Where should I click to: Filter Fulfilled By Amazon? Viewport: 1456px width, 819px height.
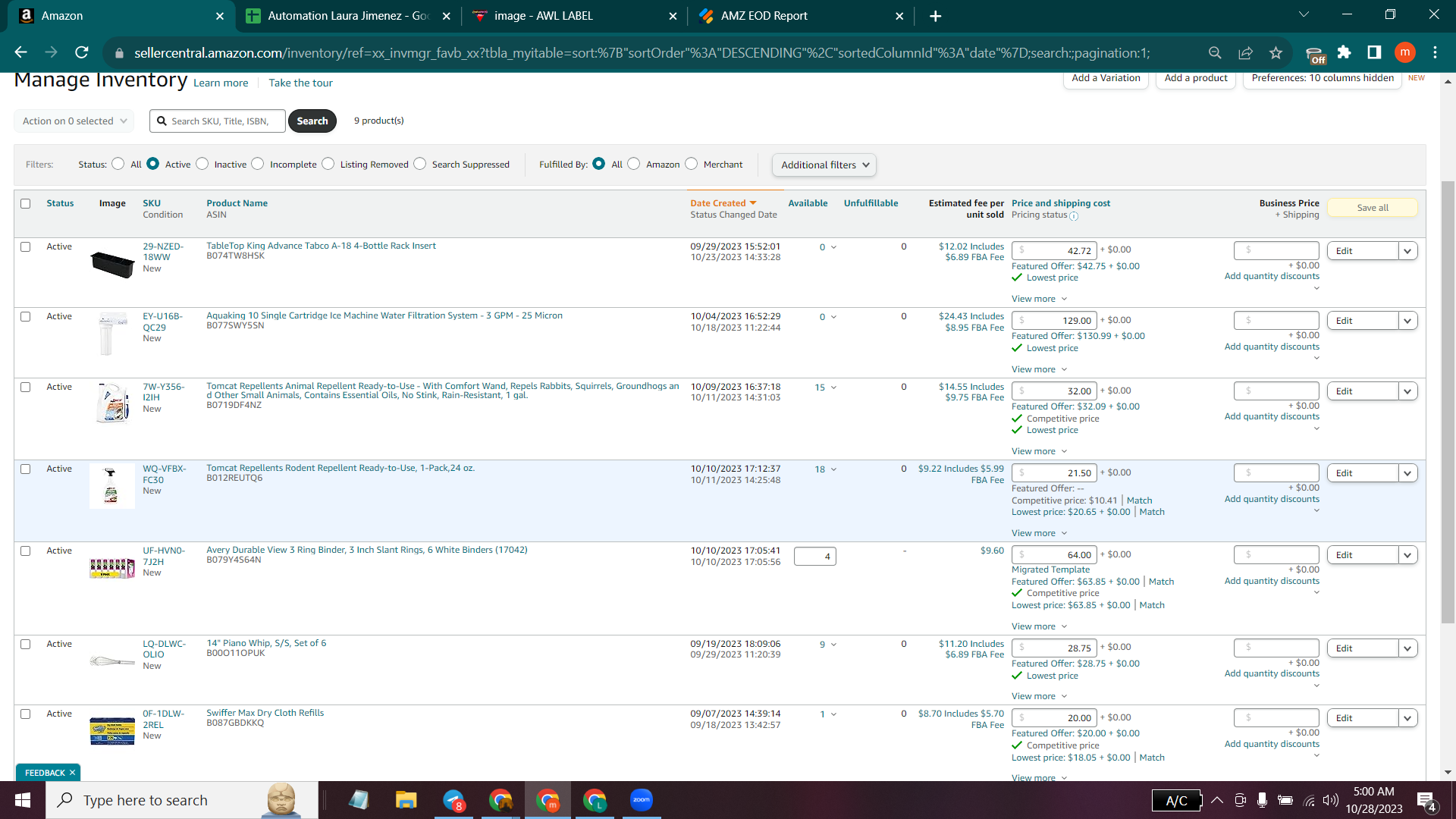(x=634, y=164)
